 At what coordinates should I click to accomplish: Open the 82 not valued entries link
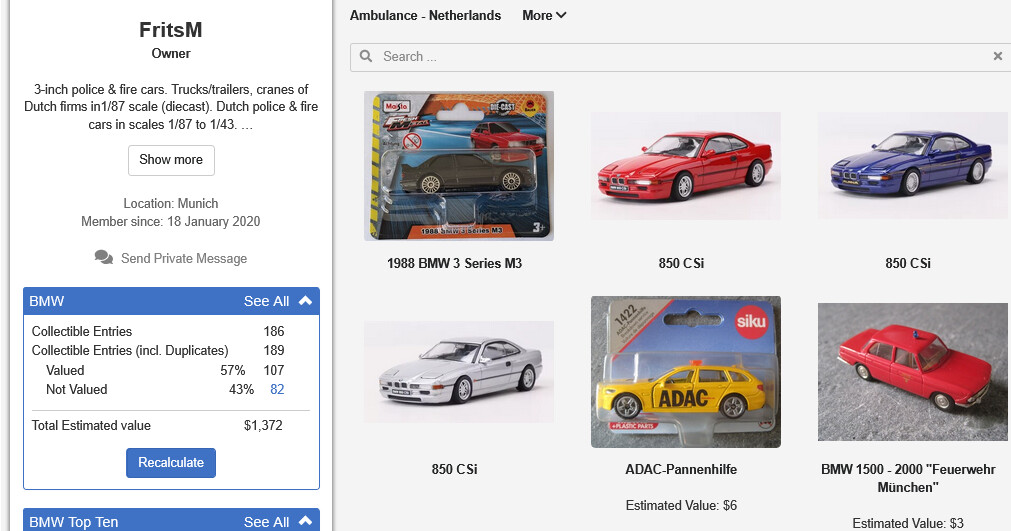(277, 389)
